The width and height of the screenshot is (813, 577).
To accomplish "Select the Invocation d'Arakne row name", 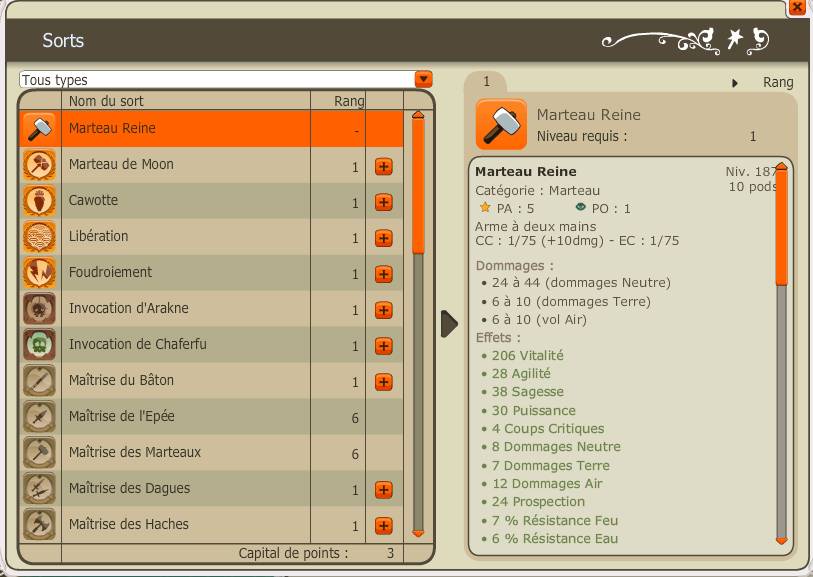I will coord(129,308).
